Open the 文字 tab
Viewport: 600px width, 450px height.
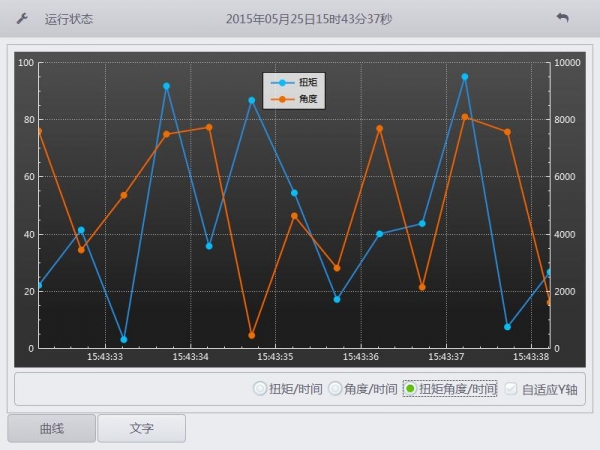pyautogui.click(x=141, y=428)
